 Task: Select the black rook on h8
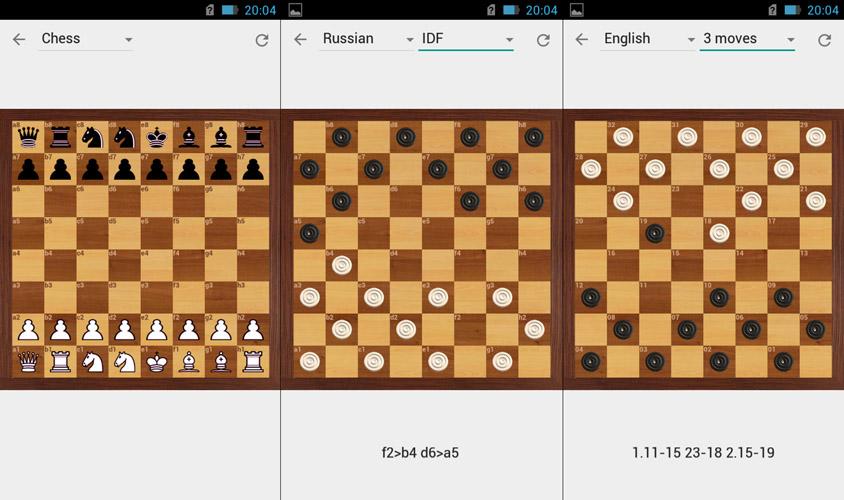[x=253, y=137]
